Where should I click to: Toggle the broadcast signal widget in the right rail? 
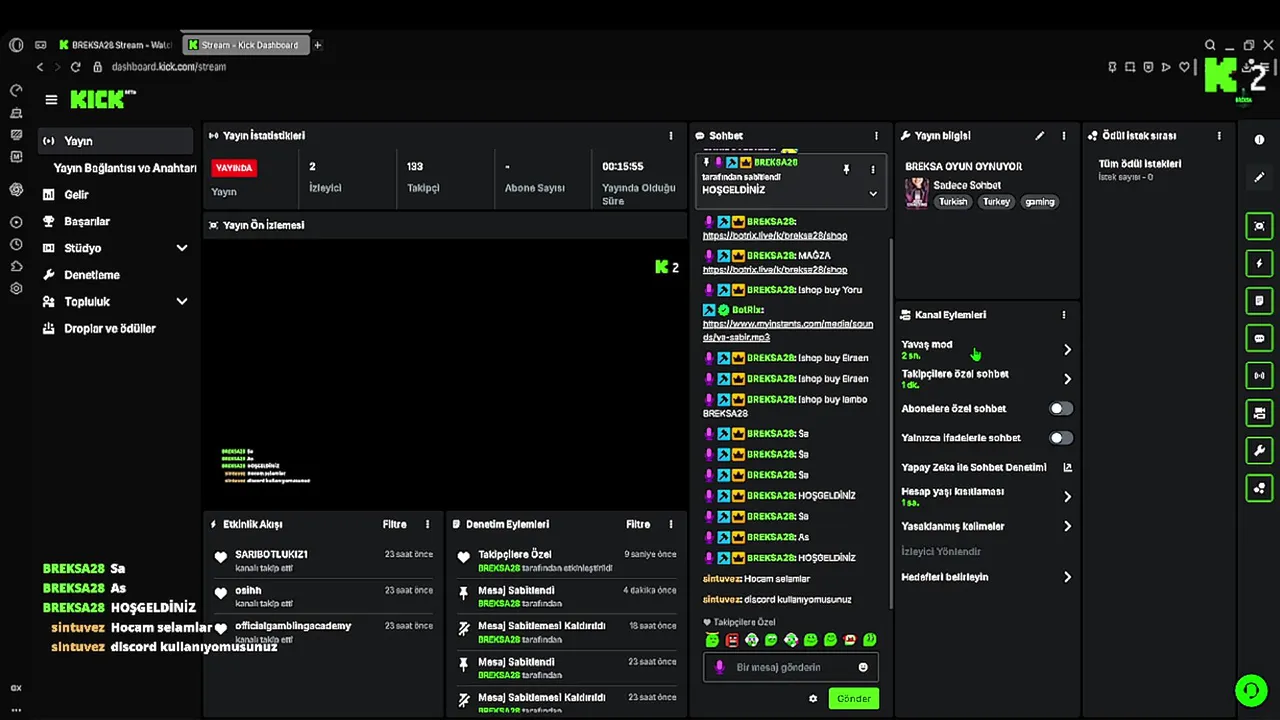click(1259, 375)
